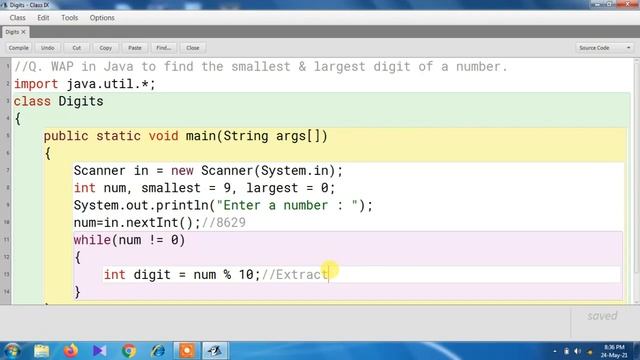Open the Visual Studio taskbar icon
The width and height of the screenshot is (640, 360).
99,351
